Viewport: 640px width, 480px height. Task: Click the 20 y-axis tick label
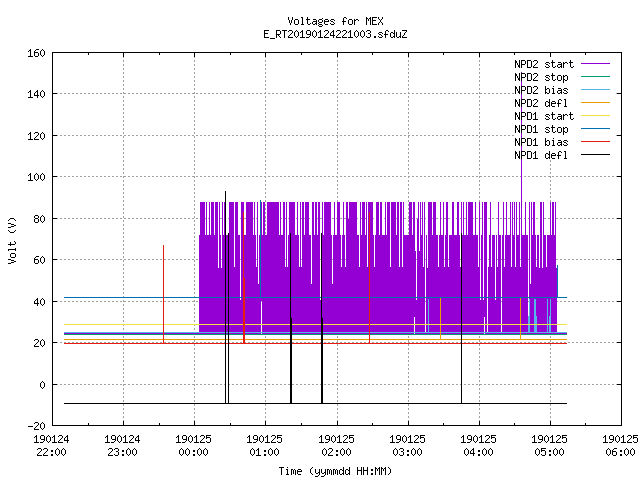pyautogui.click(x=39, y=343)
